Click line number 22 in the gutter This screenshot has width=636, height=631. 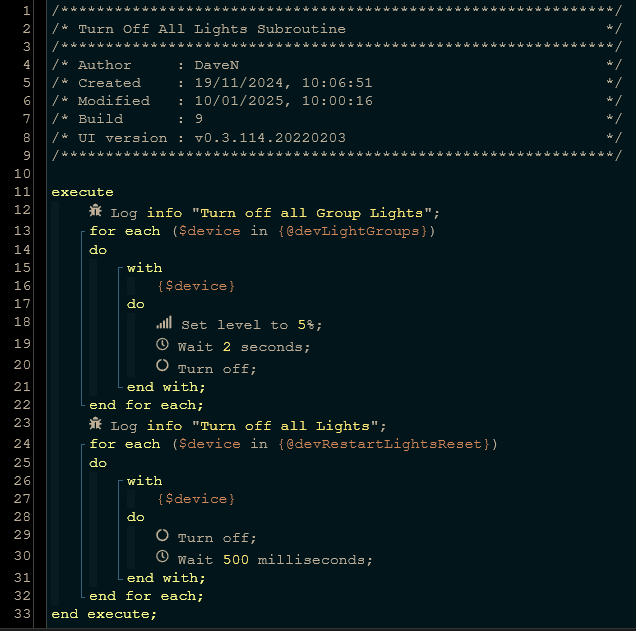(22, 405)
